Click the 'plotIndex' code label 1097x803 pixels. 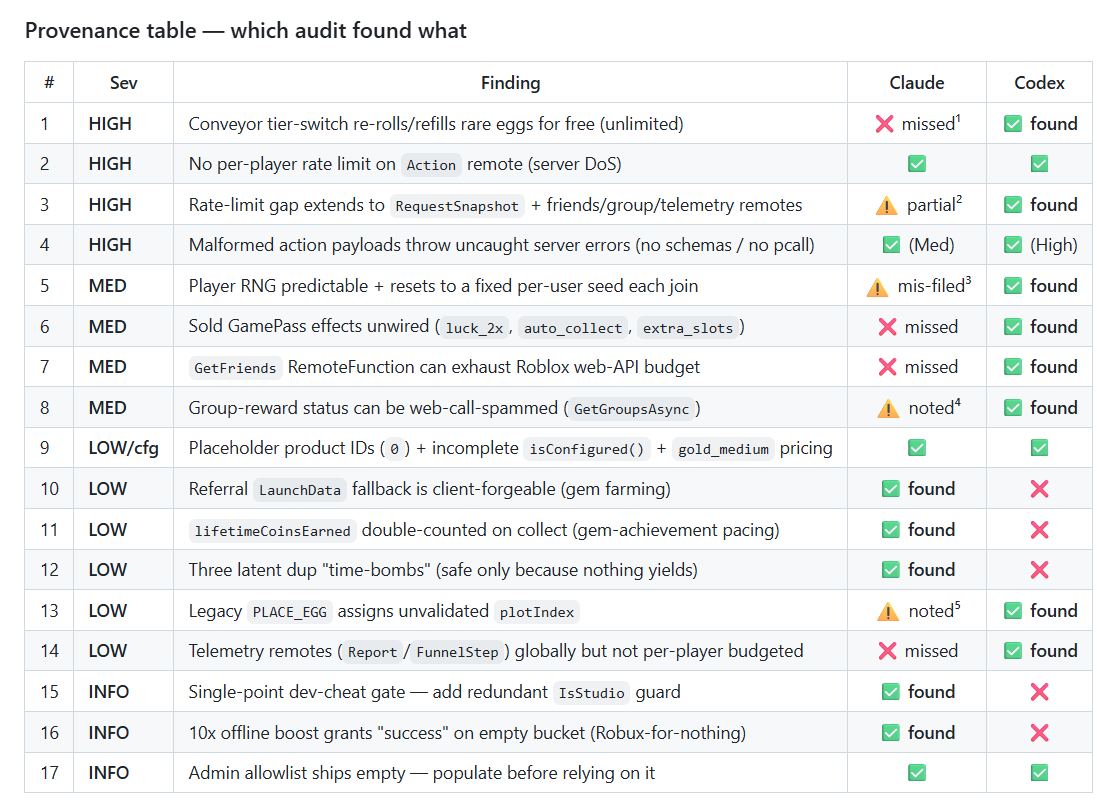537,612
